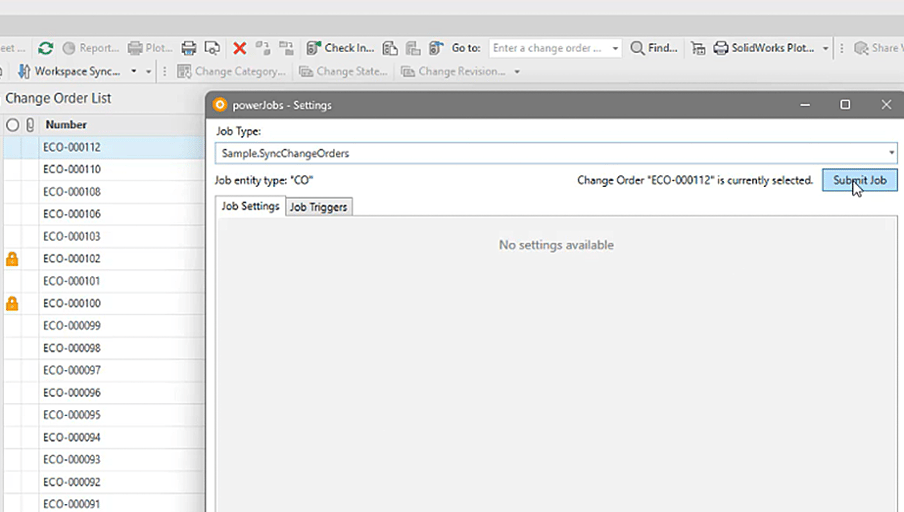The width and height of the screenshot is (904, 512).
Task: Click the circle status column header icon
Action: (x=12, y=125)
